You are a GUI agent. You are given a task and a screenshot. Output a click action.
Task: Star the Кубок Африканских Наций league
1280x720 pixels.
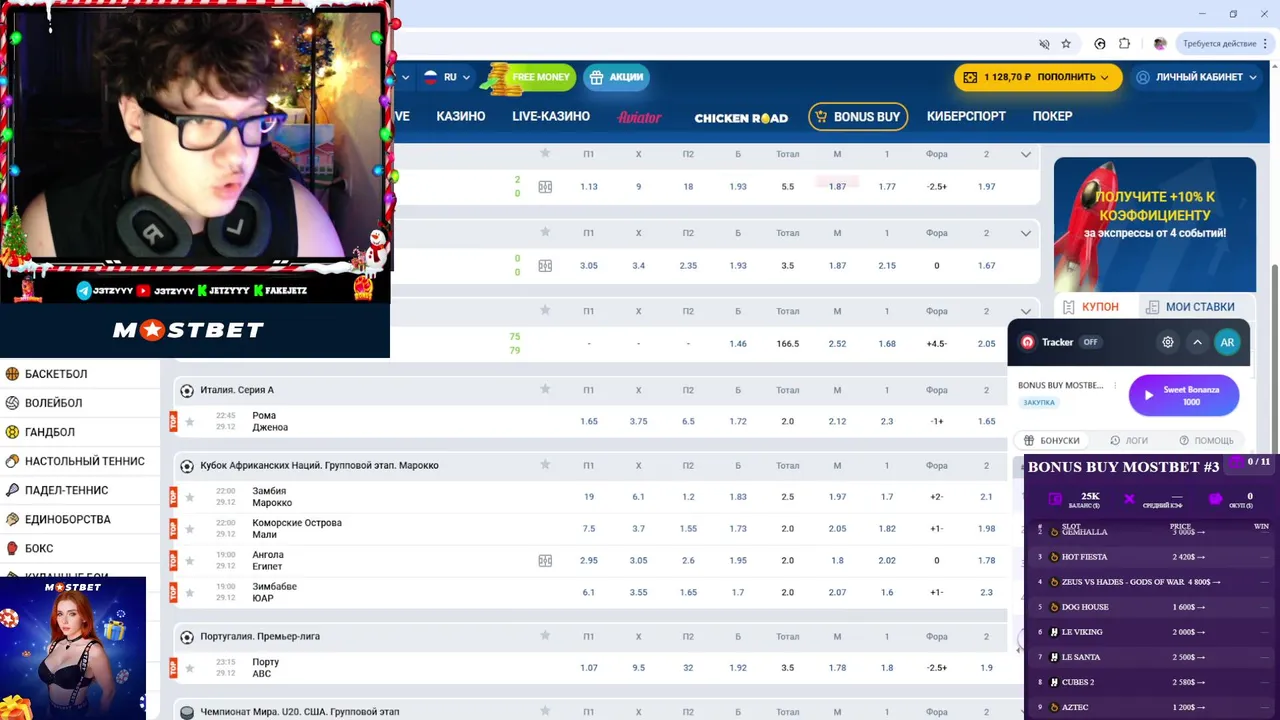click(x=545, y=464)
